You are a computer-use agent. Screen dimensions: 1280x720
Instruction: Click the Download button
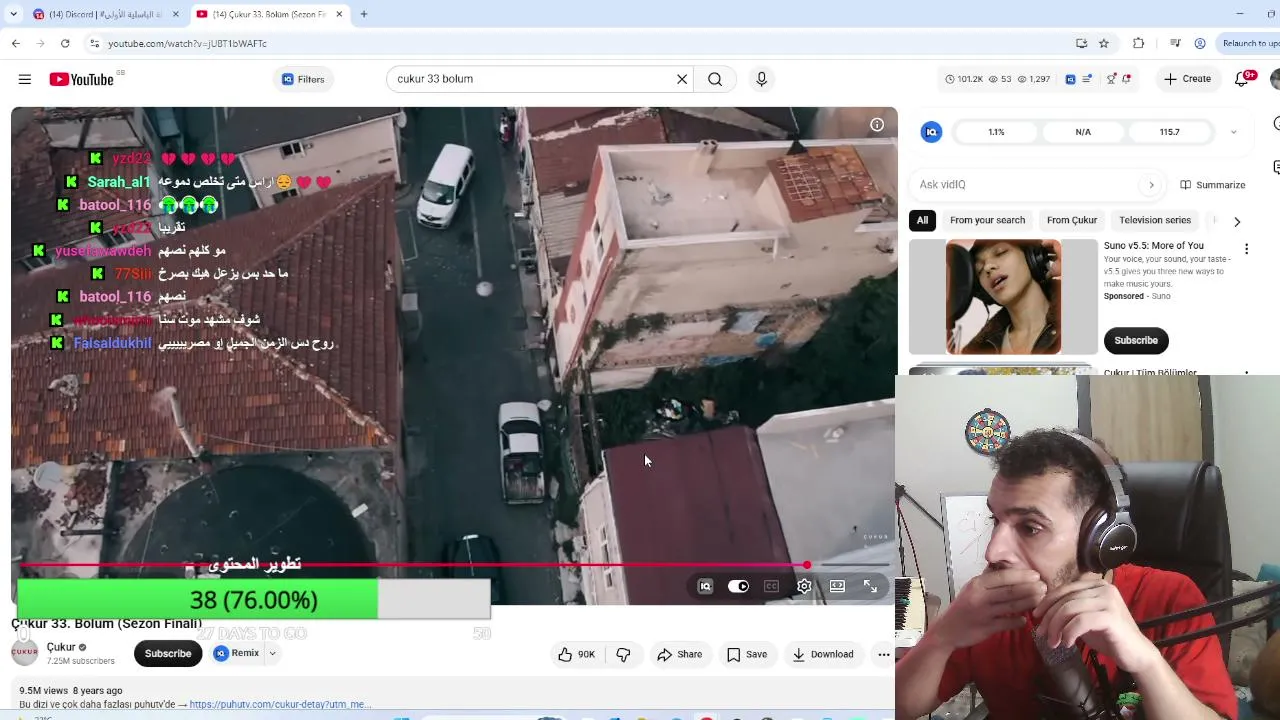pos(823,655)
